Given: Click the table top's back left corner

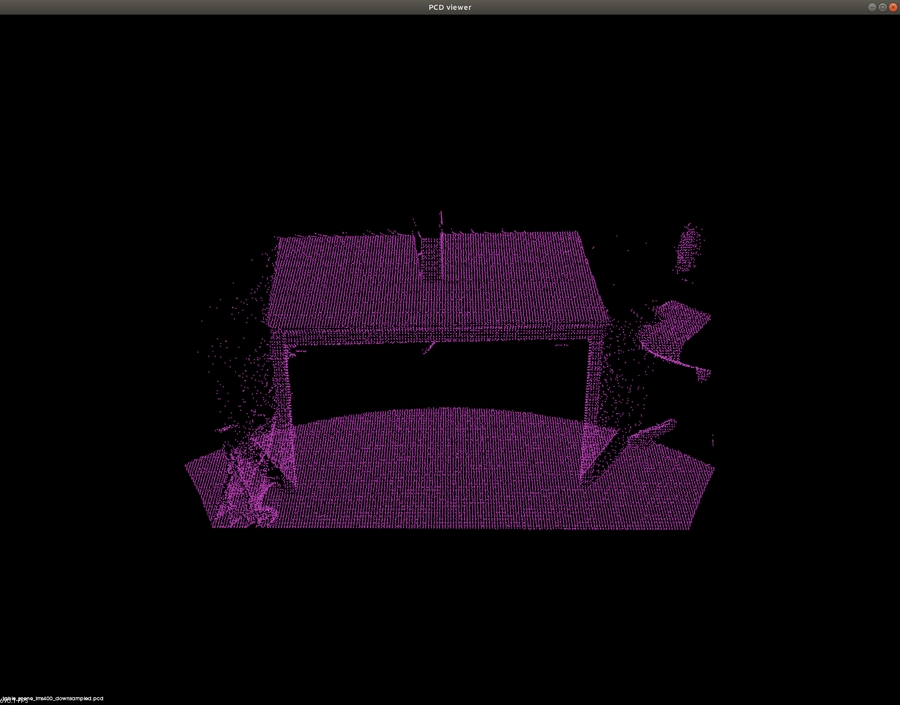Looking at the screenshot, I should point(282,240).
